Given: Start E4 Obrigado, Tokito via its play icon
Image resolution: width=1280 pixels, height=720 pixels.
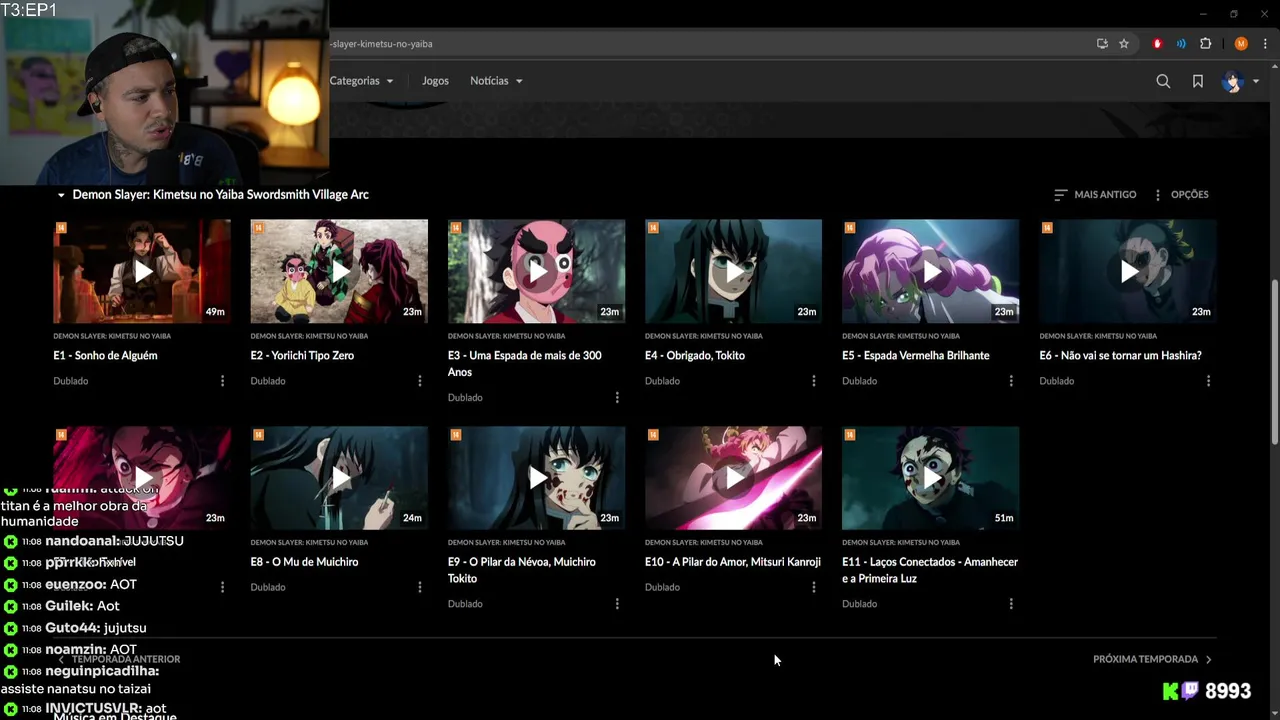Looking at the screenshot, I should tap(735, 271).
